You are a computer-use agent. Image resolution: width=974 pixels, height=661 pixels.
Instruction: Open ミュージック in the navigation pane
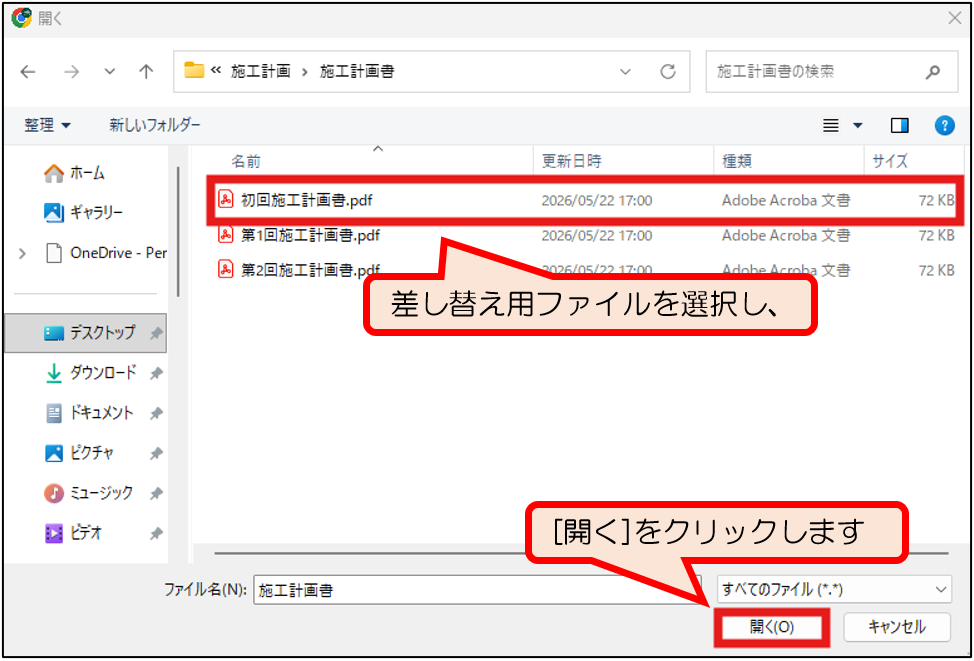click(x=88, y=493)
